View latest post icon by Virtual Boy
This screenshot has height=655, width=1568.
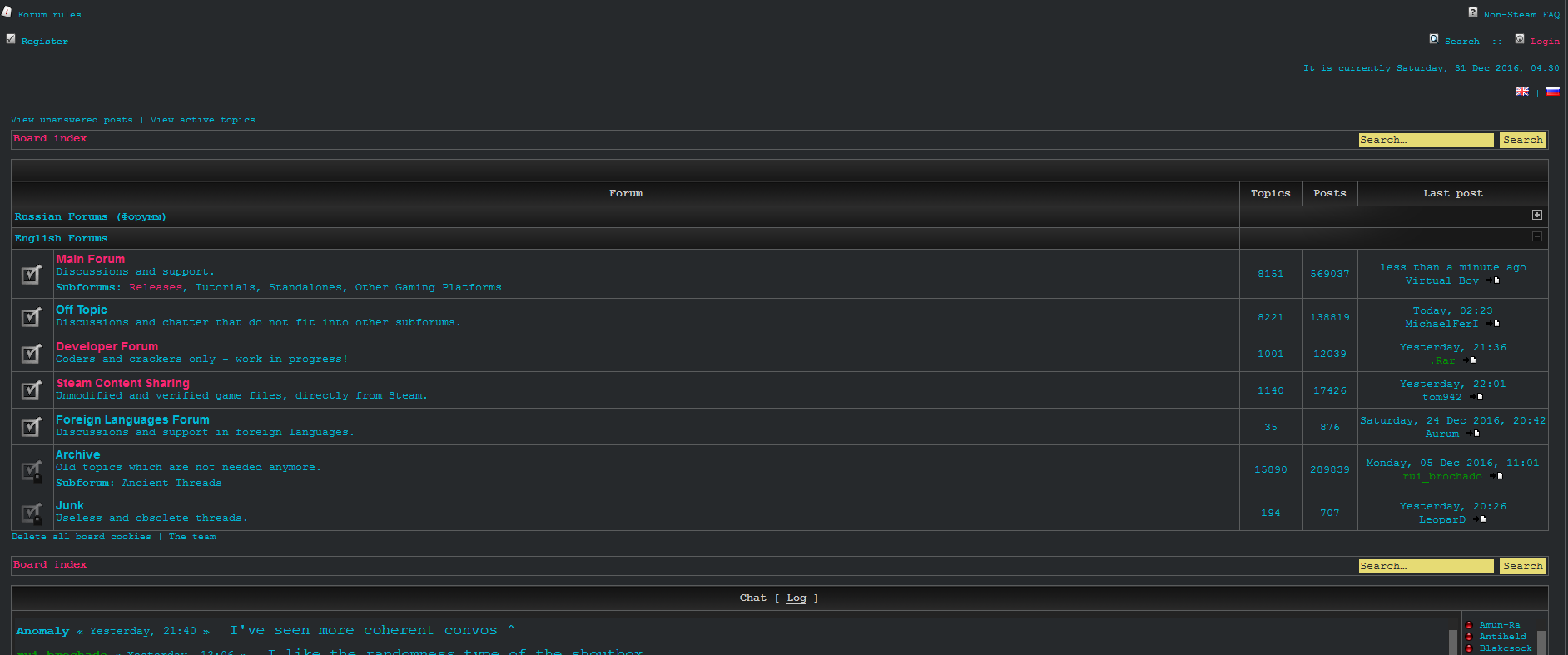coord(1493,280)
